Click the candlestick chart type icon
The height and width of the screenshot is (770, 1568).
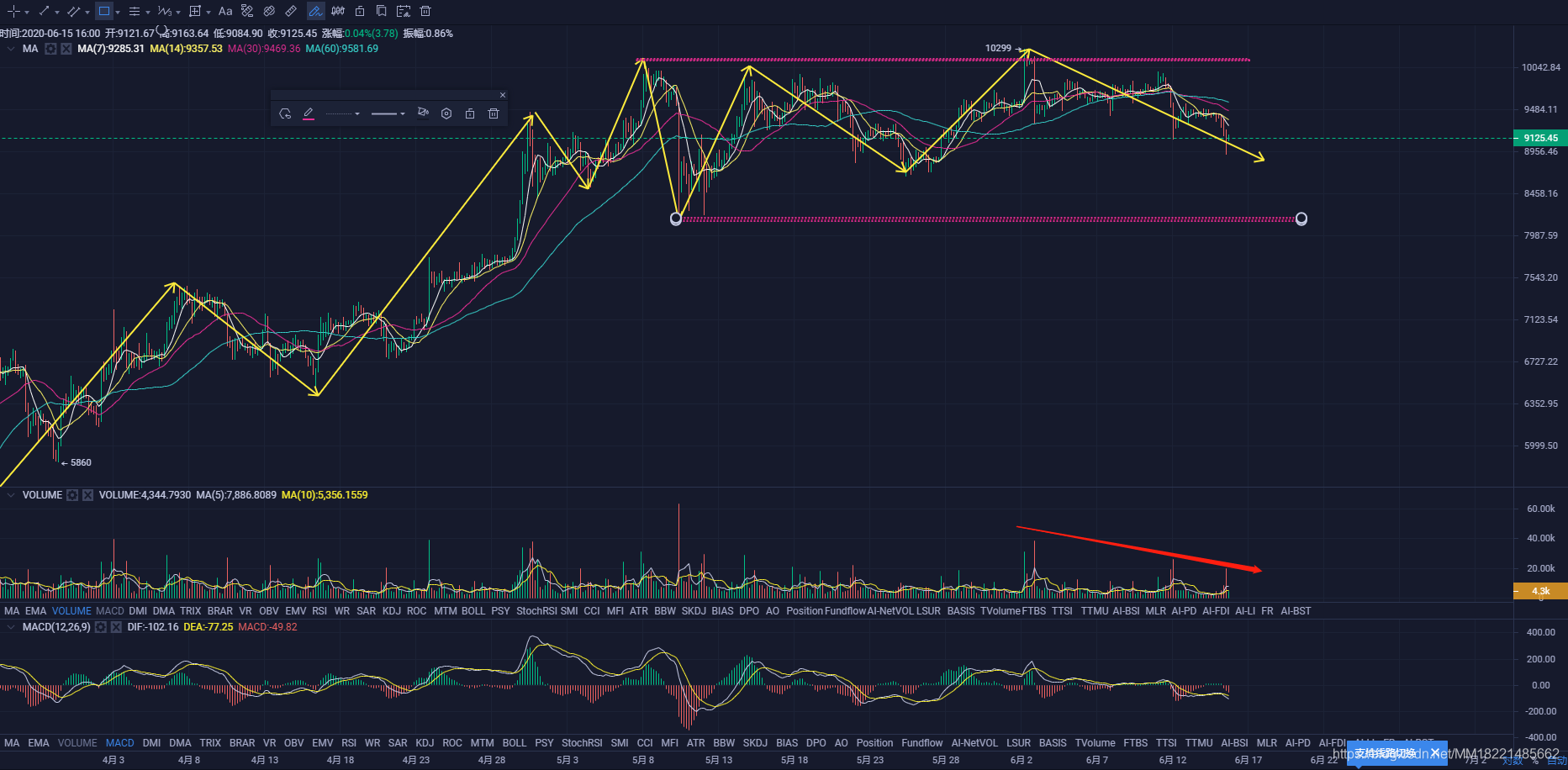click(x=338, y=11)
